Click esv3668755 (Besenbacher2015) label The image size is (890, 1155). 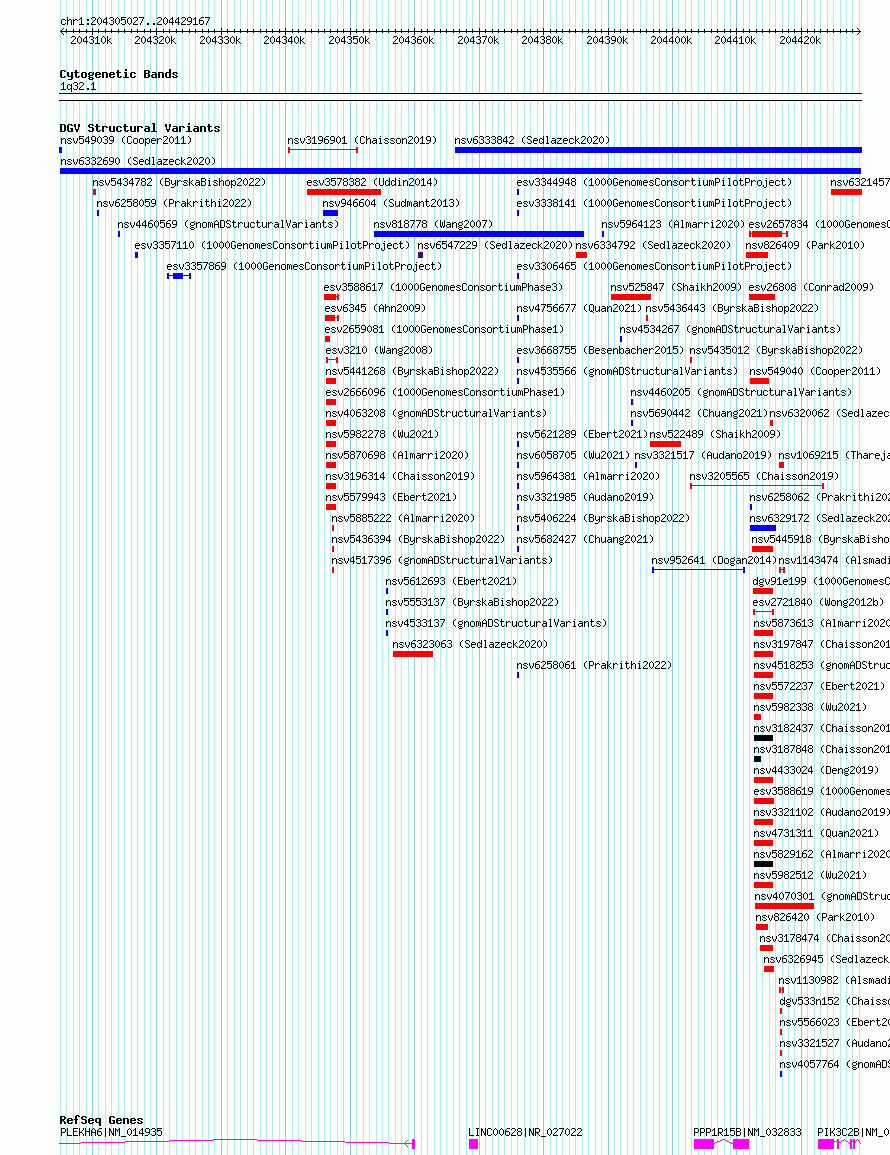[600, 350]
